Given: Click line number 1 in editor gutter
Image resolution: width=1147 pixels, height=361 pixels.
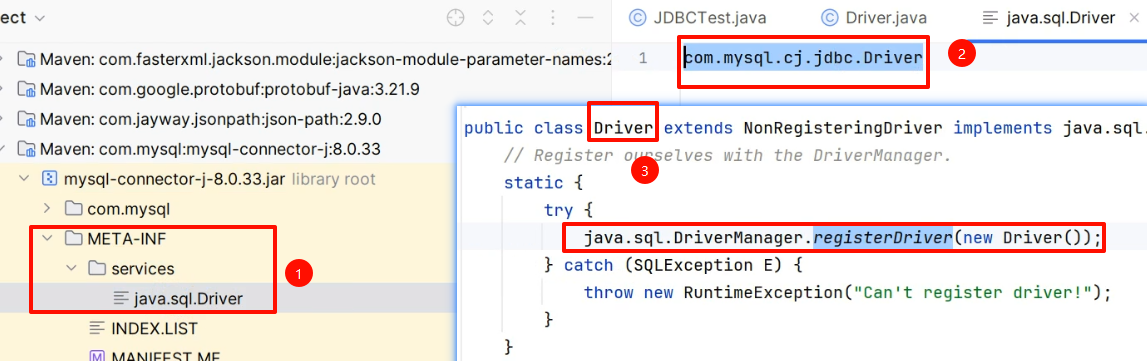Looking at the screenshot, I should (642, 58).
